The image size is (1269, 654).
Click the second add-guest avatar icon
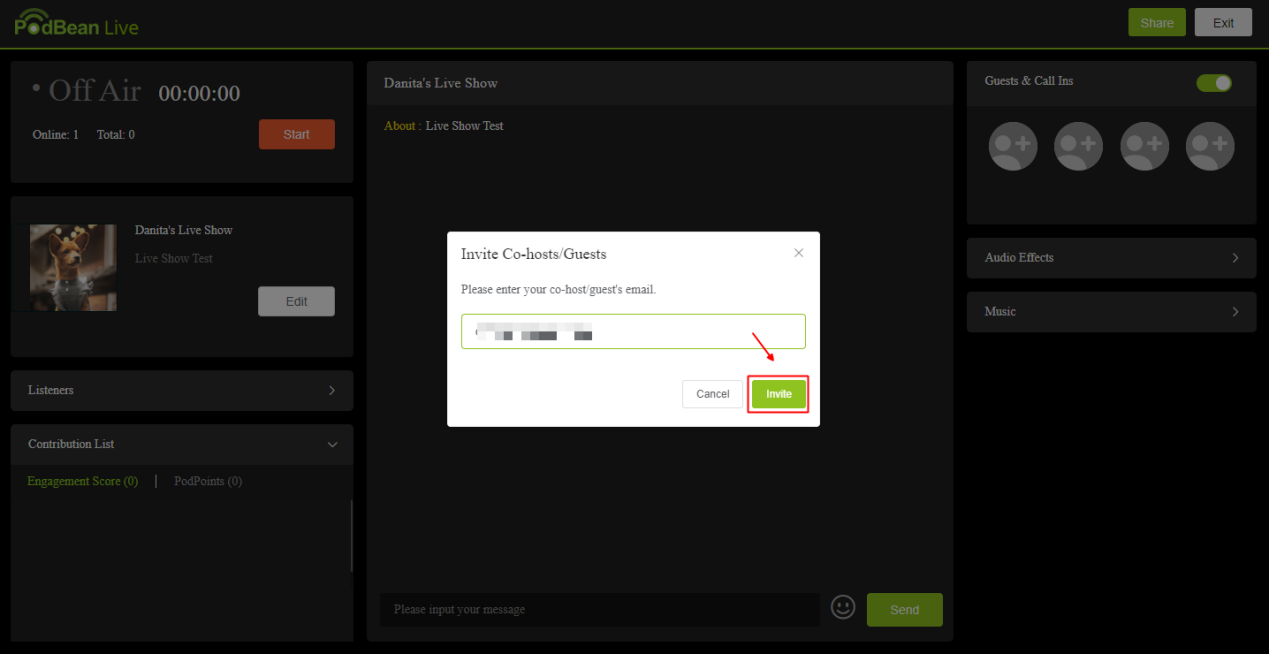point(1078,146)
